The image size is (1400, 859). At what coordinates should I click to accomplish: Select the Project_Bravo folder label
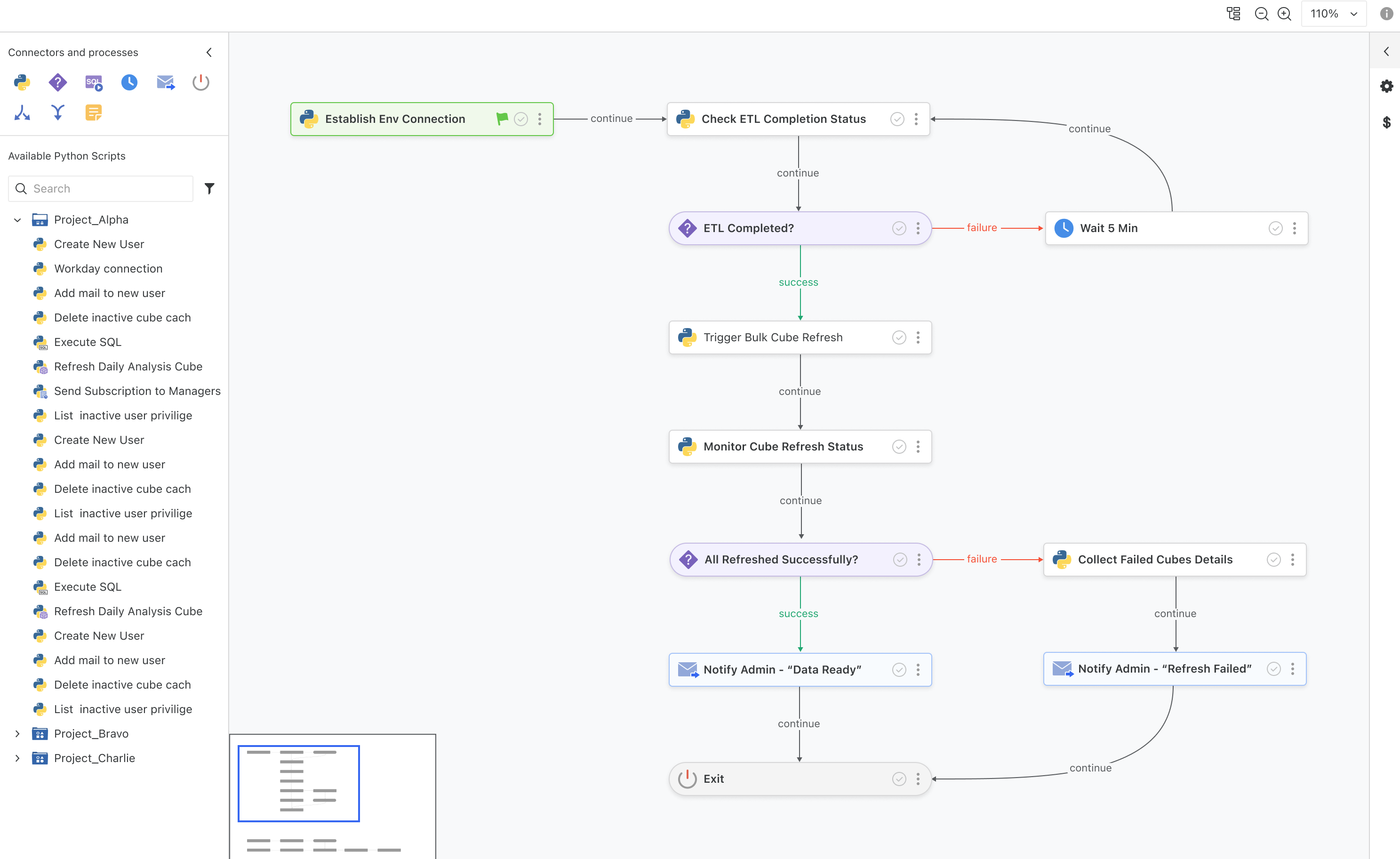tap(91, 734)
